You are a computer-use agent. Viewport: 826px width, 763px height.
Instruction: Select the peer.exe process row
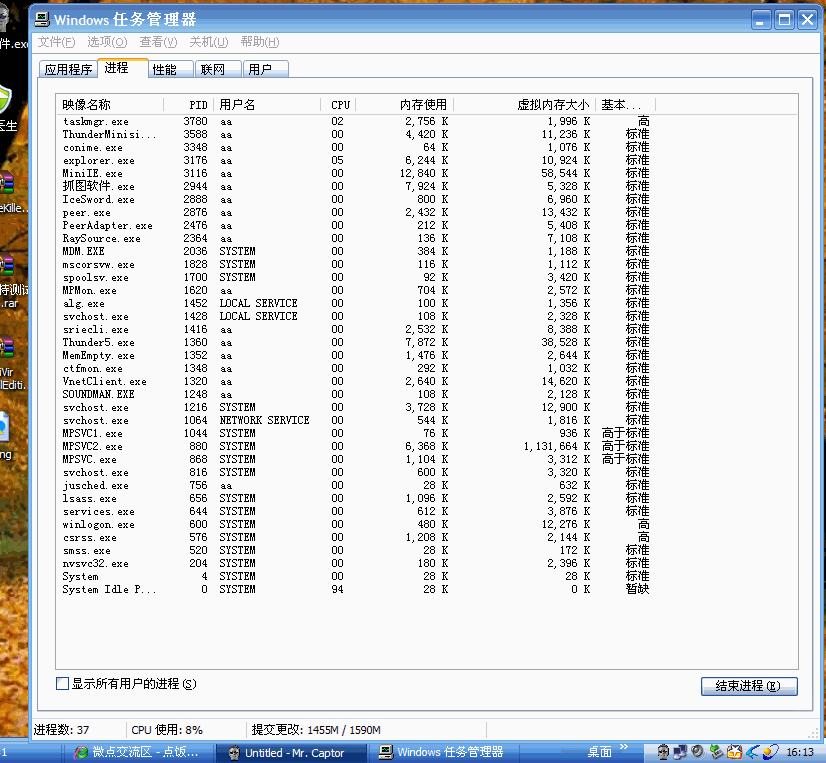tap(356, 212)
